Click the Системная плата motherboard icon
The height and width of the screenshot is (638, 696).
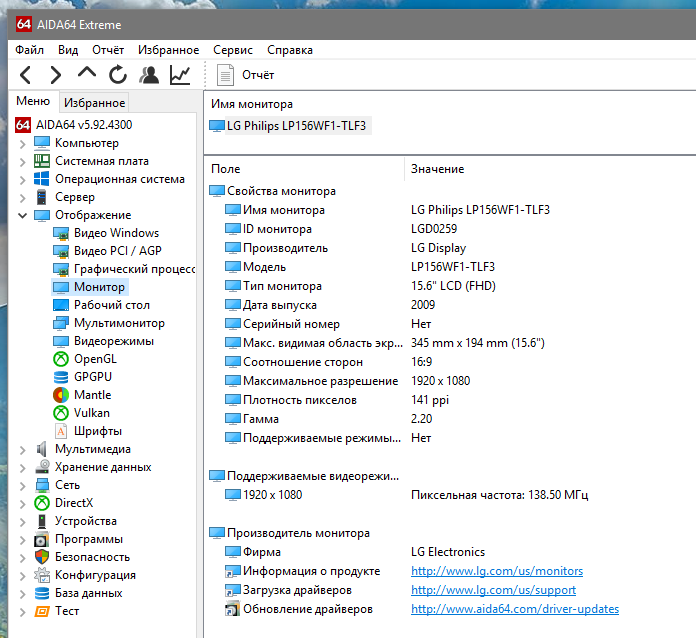tap(42, 161)
